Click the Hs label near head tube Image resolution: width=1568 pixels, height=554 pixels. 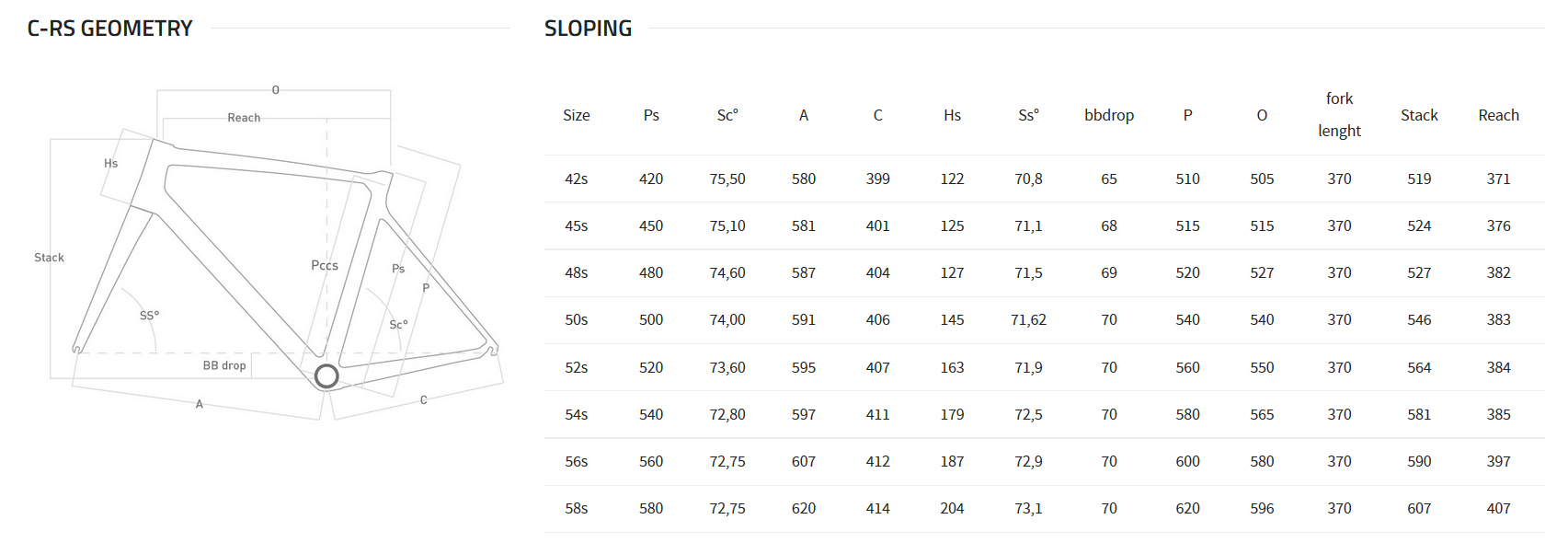coord(110,163)
